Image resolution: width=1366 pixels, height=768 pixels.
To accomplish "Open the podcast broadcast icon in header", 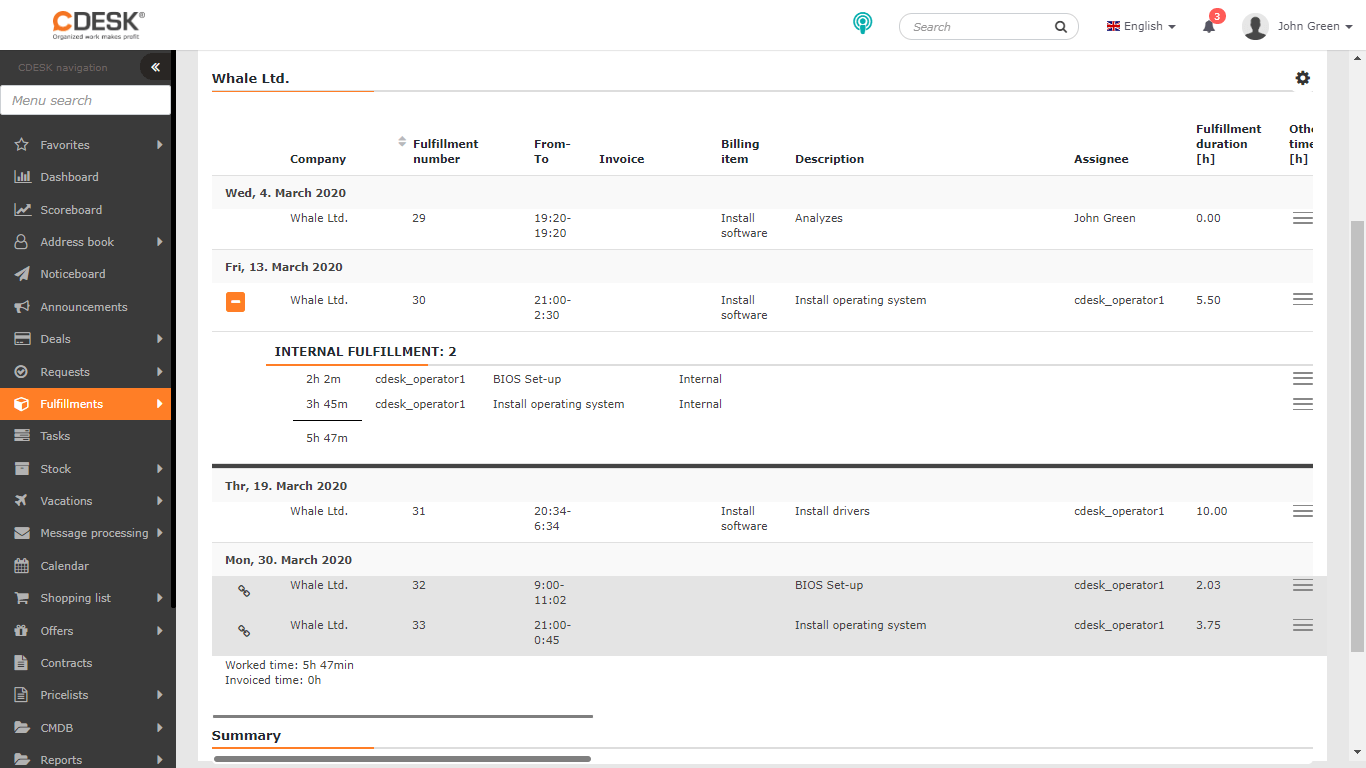I will [863, 24].
